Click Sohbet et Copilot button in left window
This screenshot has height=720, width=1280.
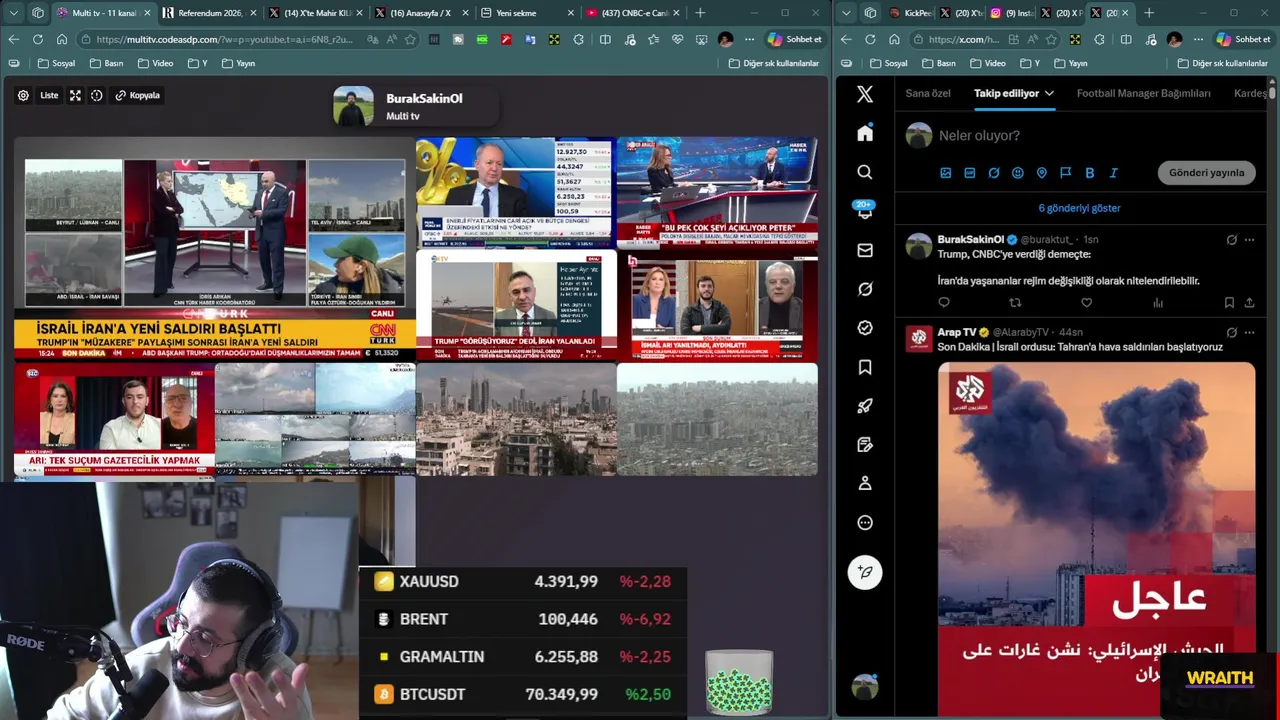pyautogui.click(x=795, y=39)
